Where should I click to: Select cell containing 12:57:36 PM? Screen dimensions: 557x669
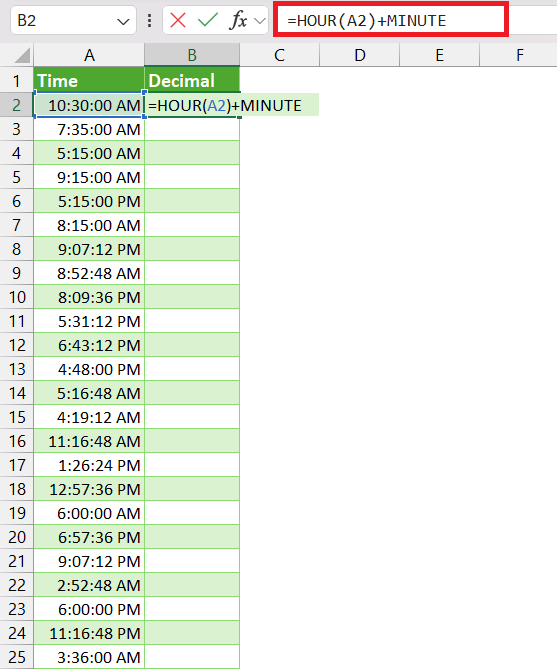(89, 489)
